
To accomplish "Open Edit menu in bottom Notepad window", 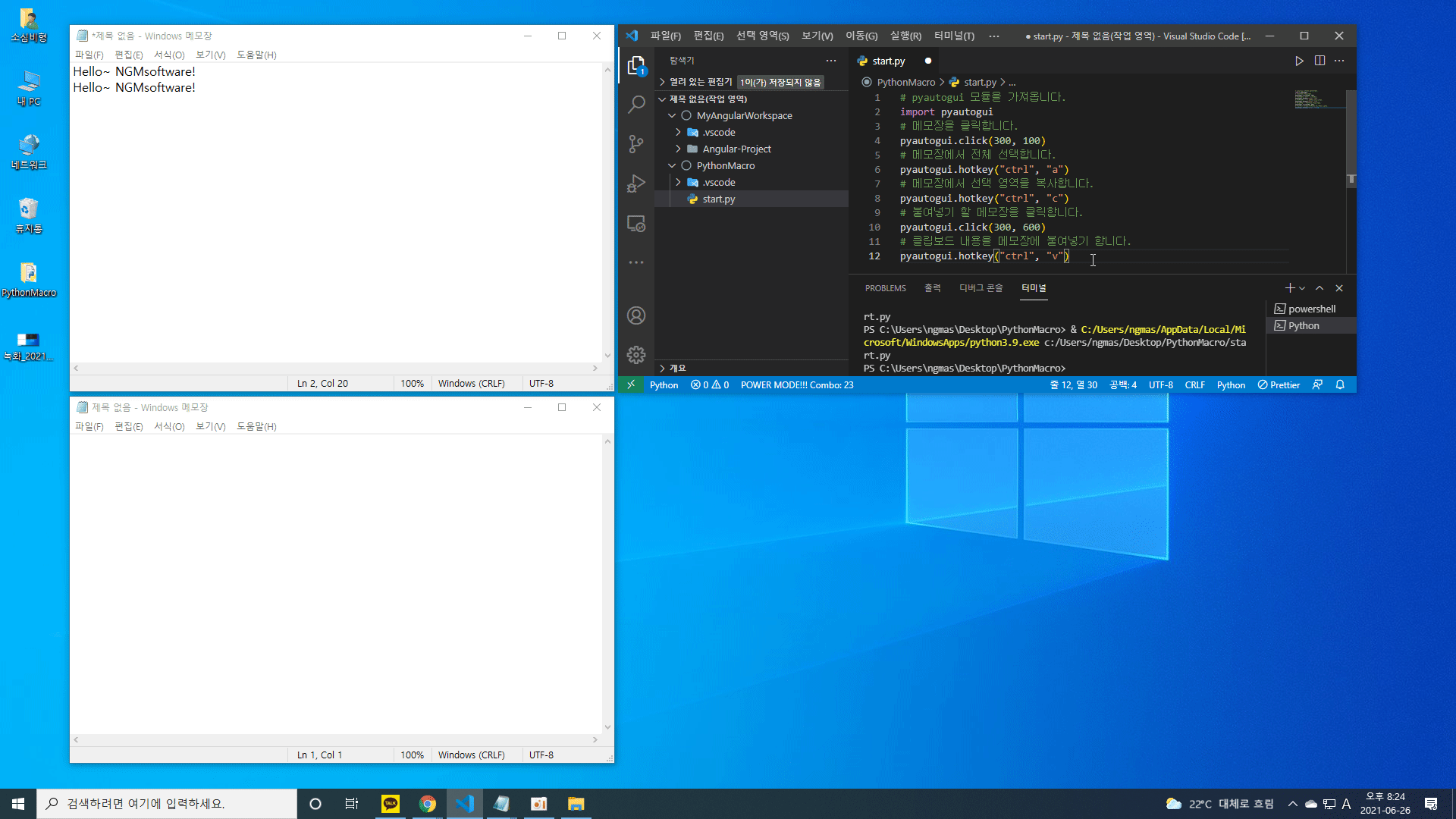I will click(x=129, y=426).
